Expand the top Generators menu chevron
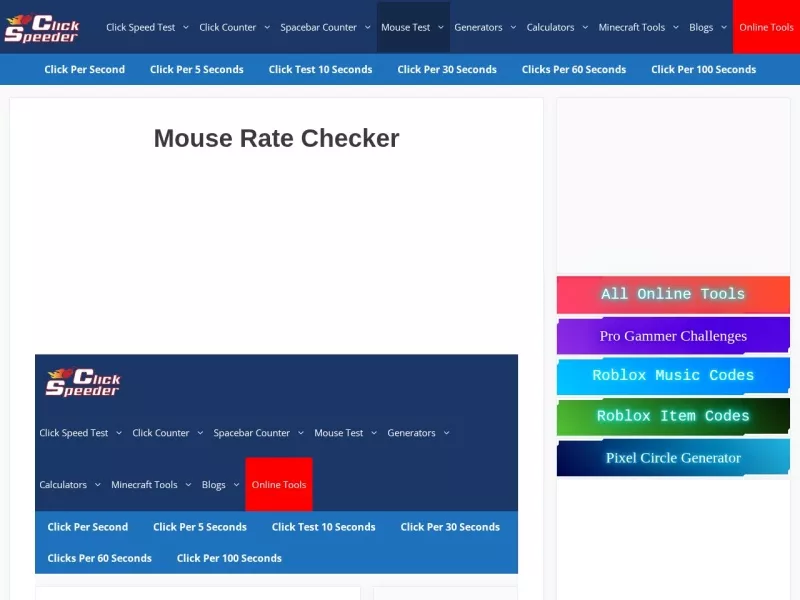 tap(513, 27)
